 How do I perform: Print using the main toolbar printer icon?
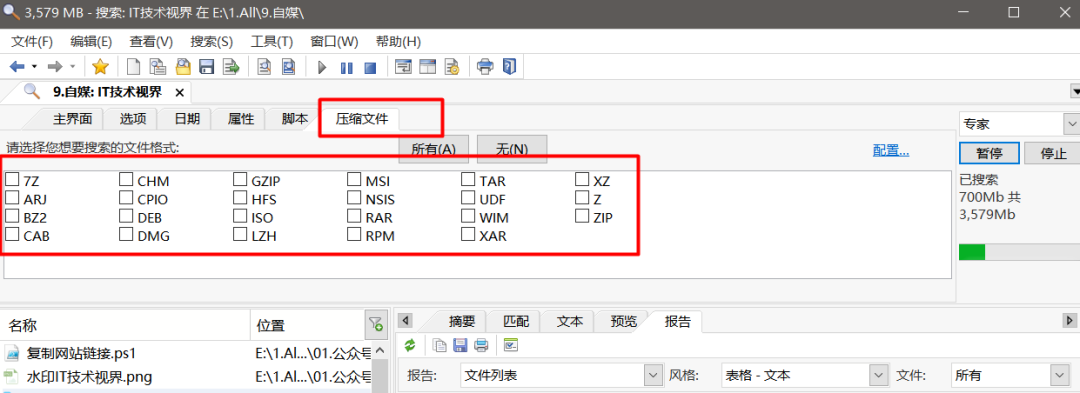(485, 67)
